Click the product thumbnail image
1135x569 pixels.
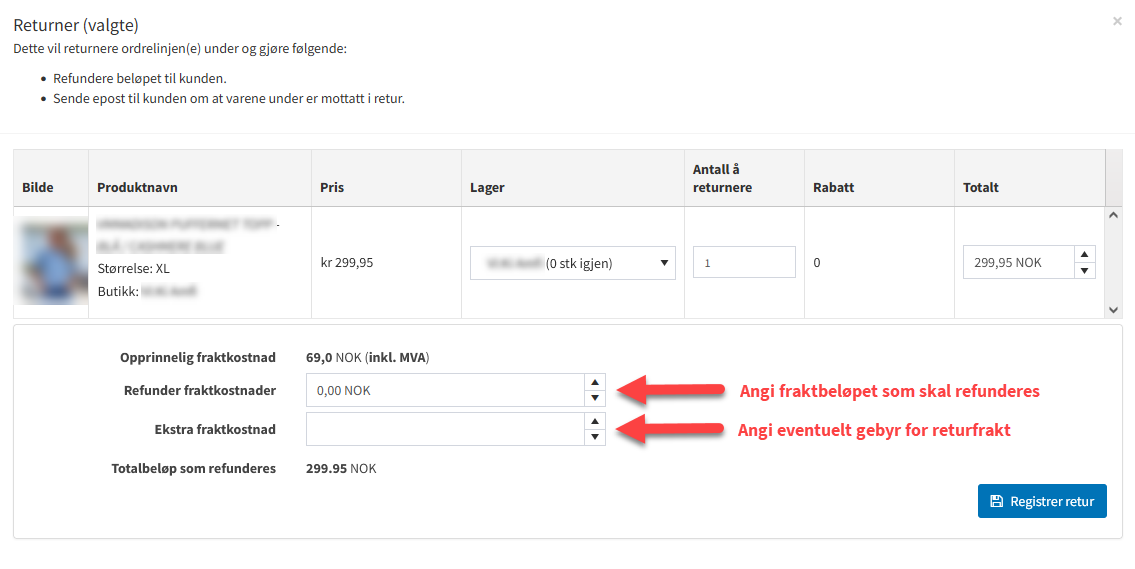51,263
